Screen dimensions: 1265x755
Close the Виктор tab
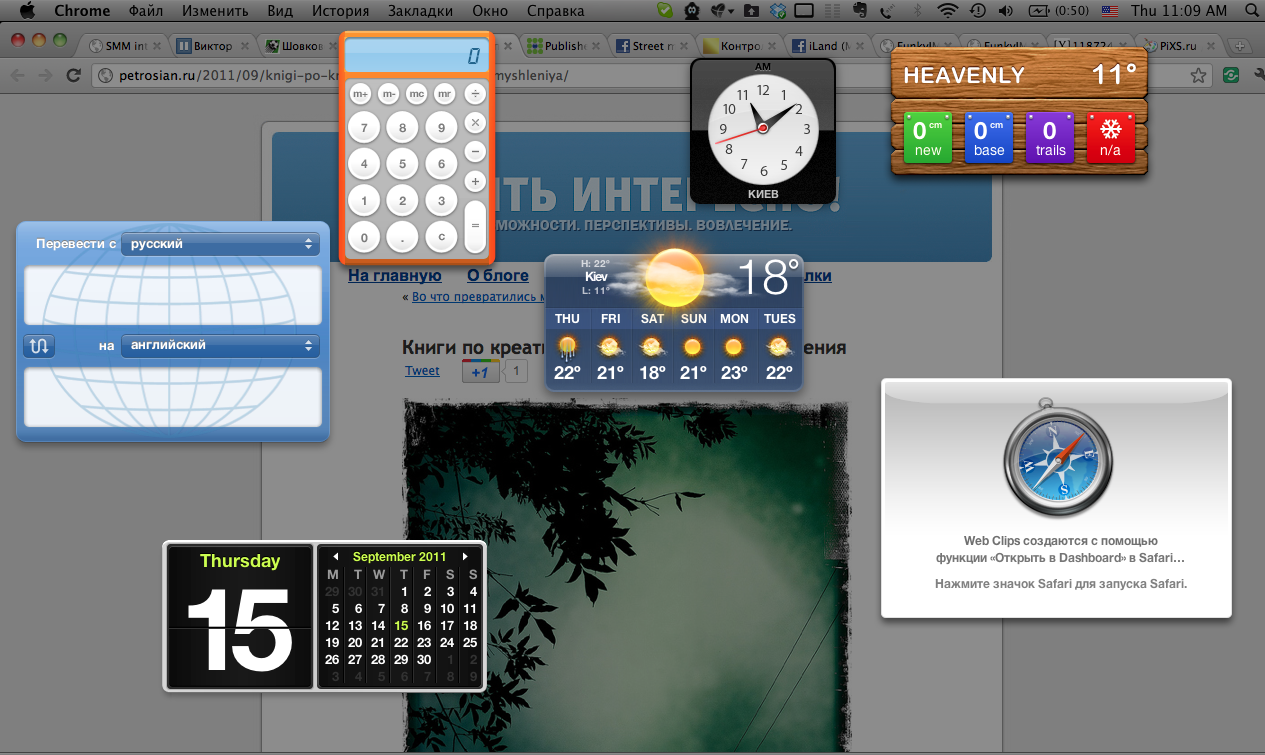[x=244, y=46]
